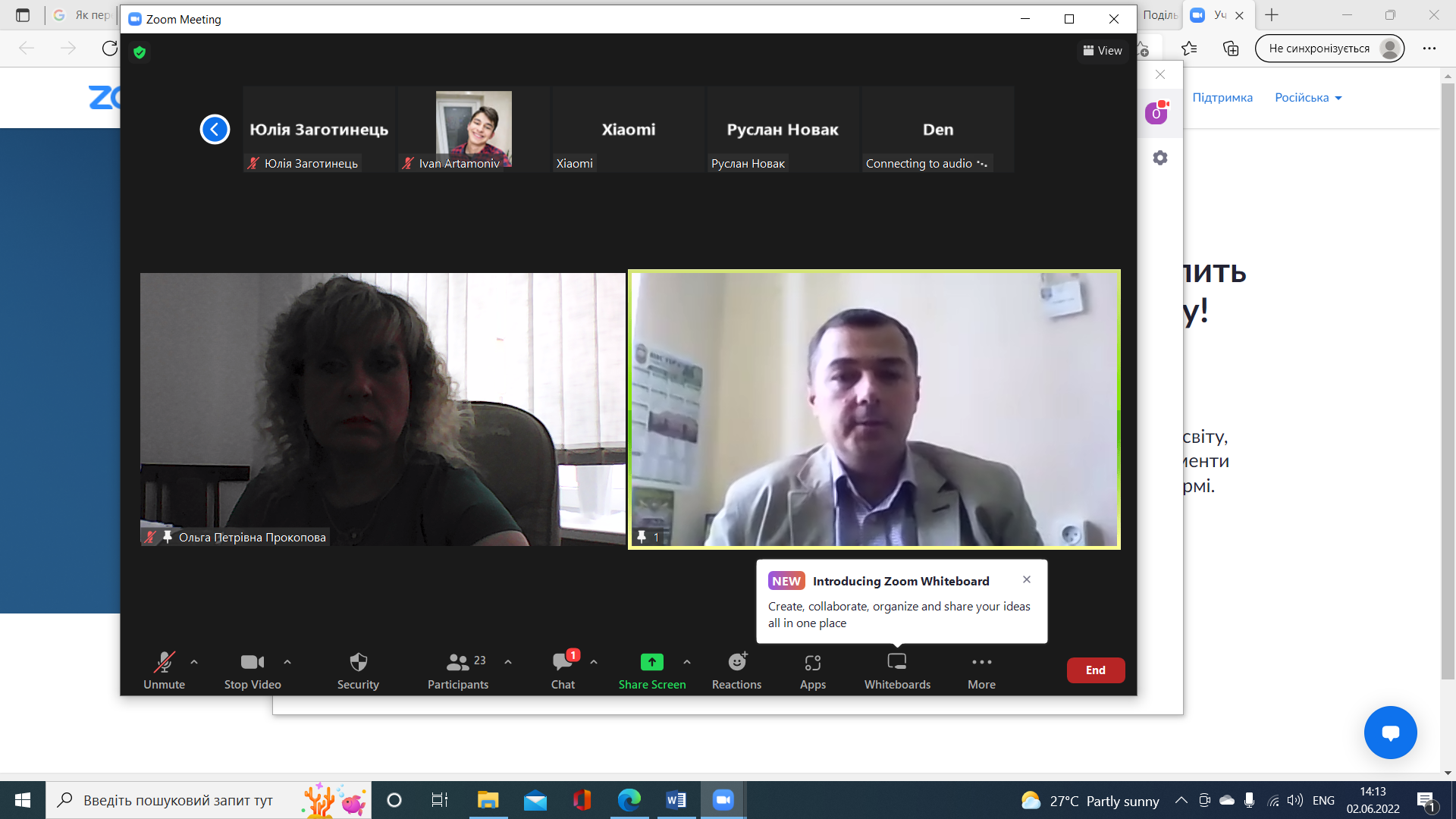Stop Video camera toggle
The width and height of the screenshot is (1456, 819).
[253, 670]
